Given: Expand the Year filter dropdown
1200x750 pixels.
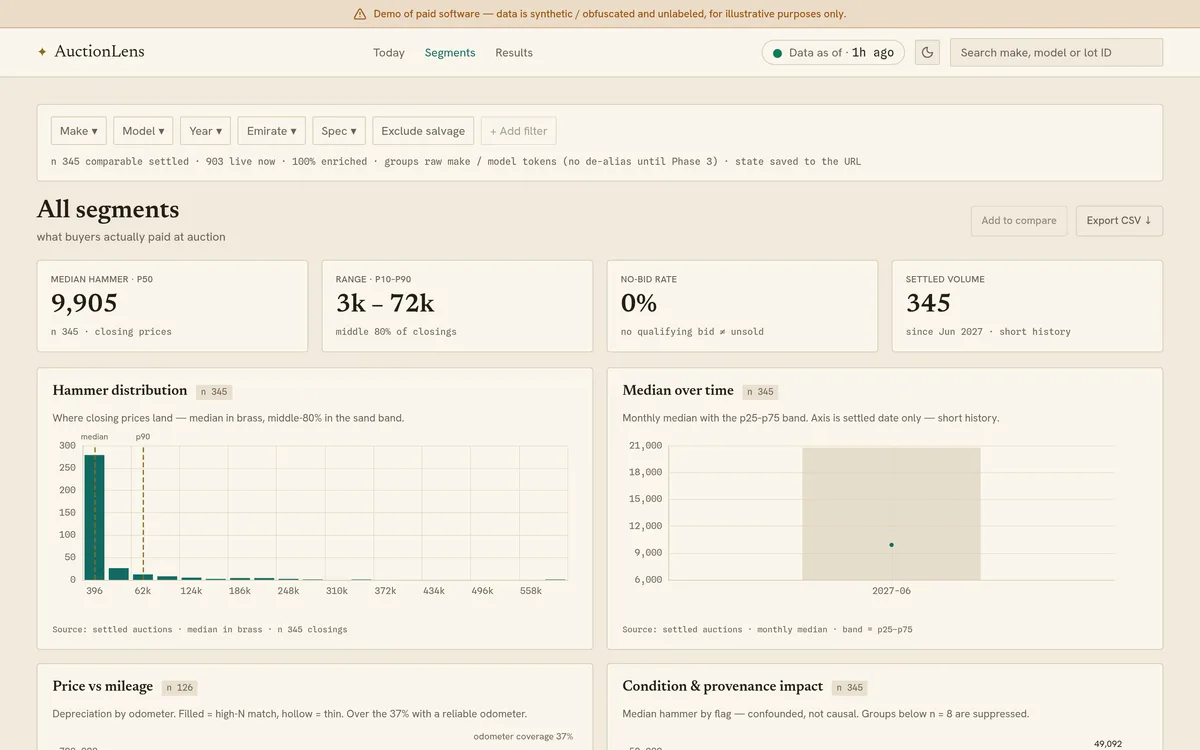Looking at the screenshot, I should (205, 131).
